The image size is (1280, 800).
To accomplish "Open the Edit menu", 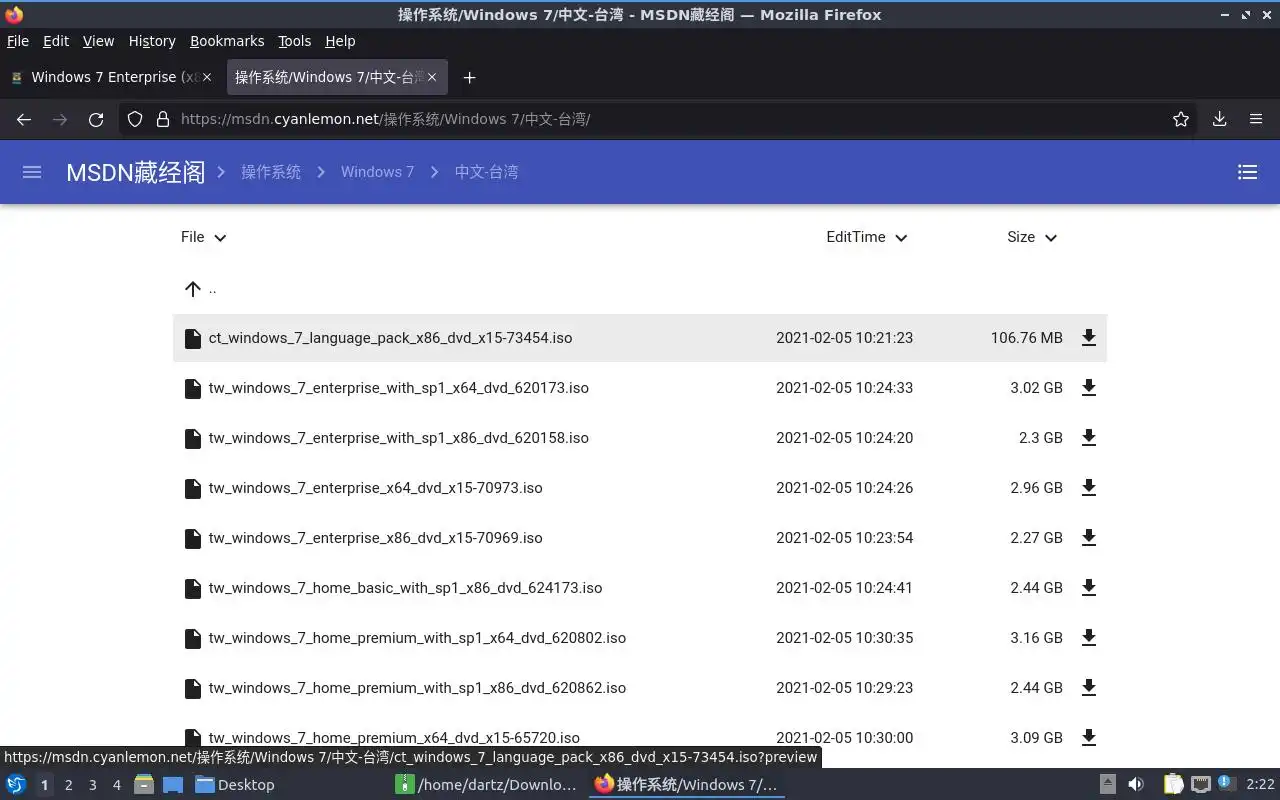I will pos(56,41).
